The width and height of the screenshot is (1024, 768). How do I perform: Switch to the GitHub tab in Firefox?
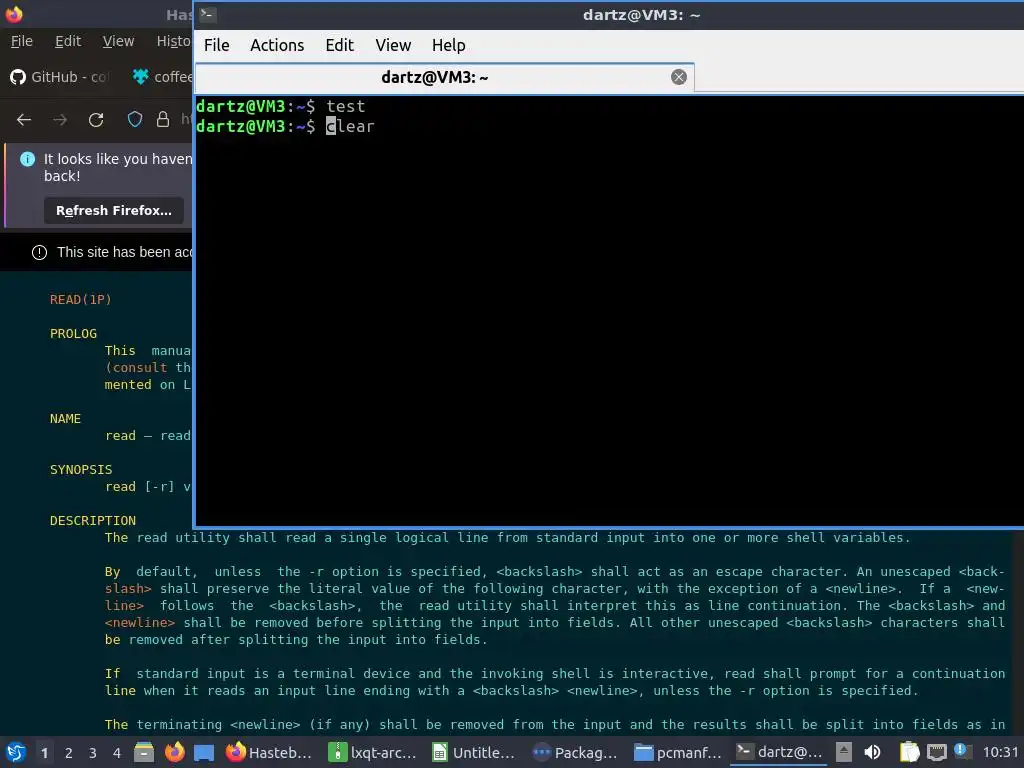tap(60, 77)
